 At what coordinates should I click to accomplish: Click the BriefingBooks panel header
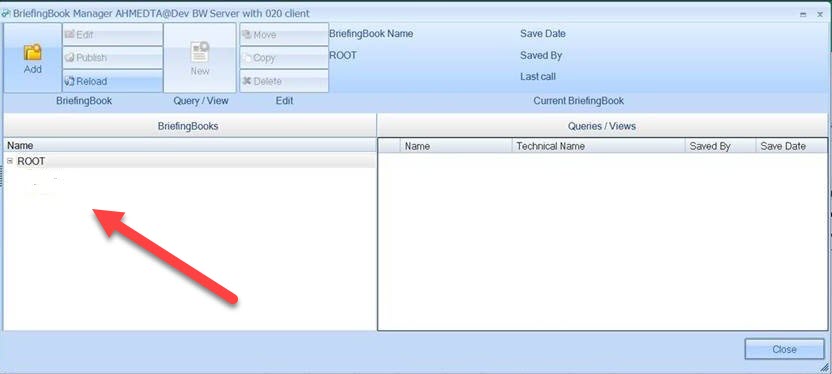coord(188,126)
